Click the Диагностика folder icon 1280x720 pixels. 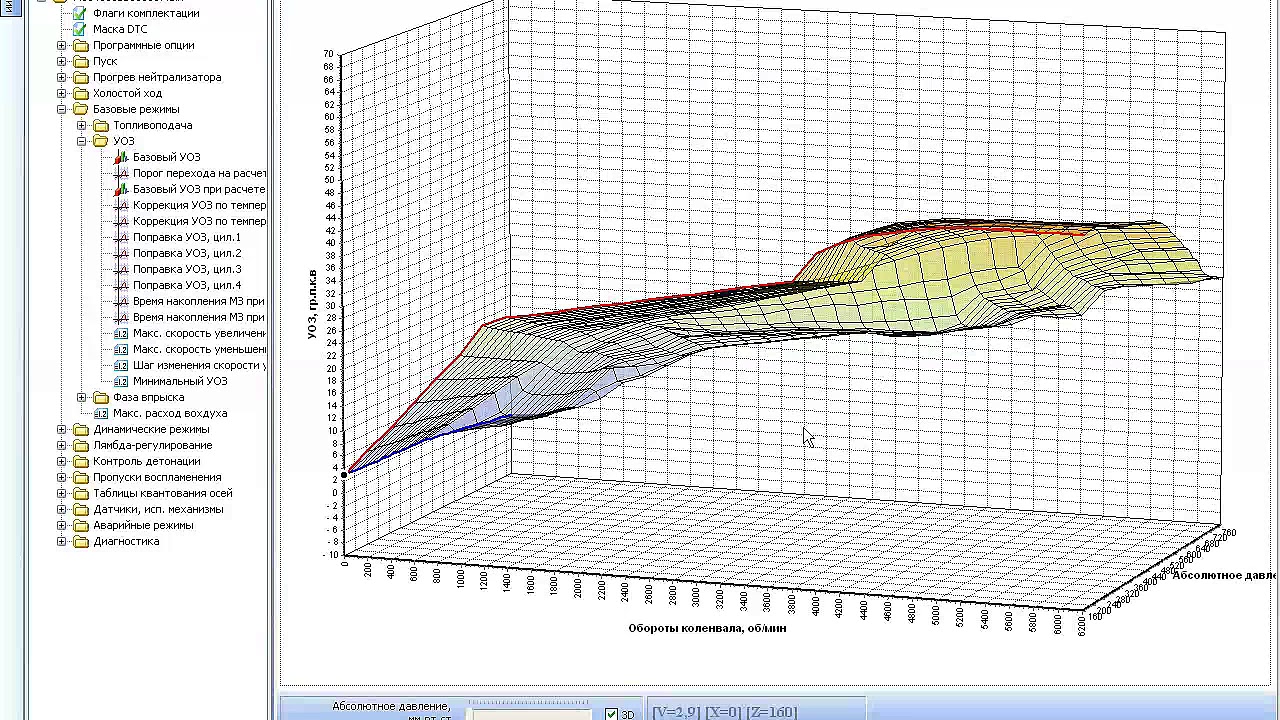point(81,541)
